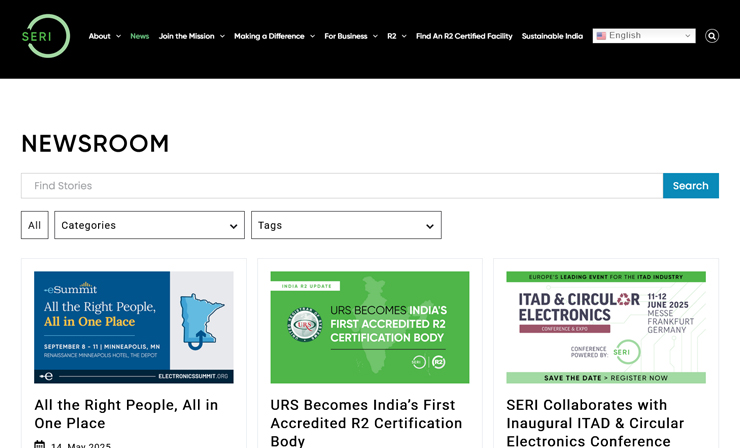Screen dimensions: 740x448
Task: Go to Find An R2 Certified Facility
Action: click(464, 36)
